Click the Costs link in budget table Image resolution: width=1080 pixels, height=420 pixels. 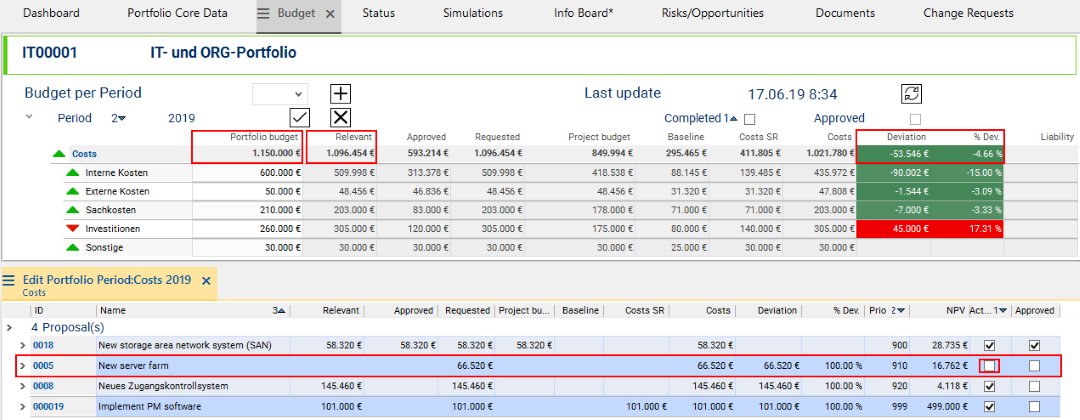pos(85,154)
